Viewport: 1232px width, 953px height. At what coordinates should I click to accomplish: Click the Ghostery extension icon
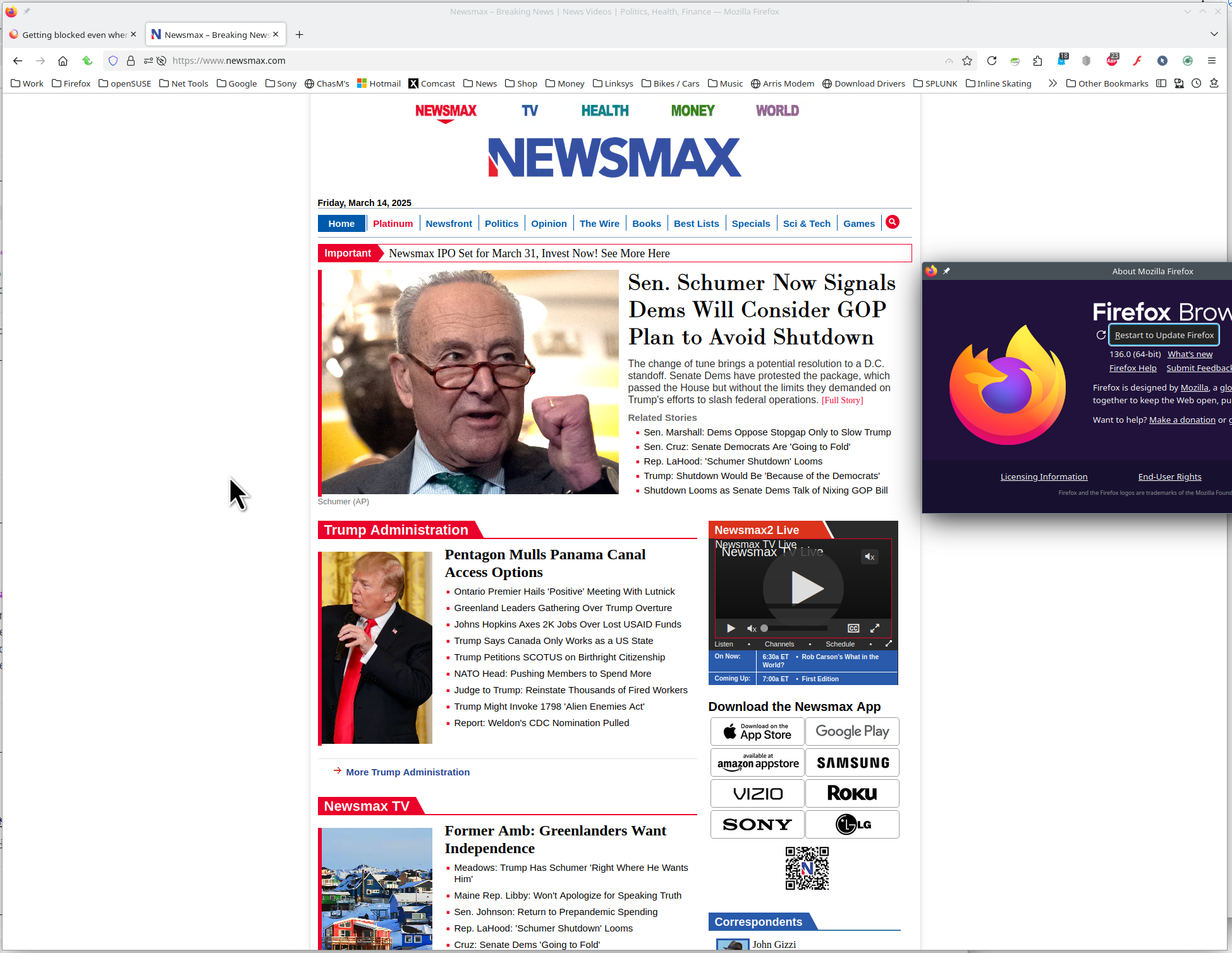point(1061,61)
